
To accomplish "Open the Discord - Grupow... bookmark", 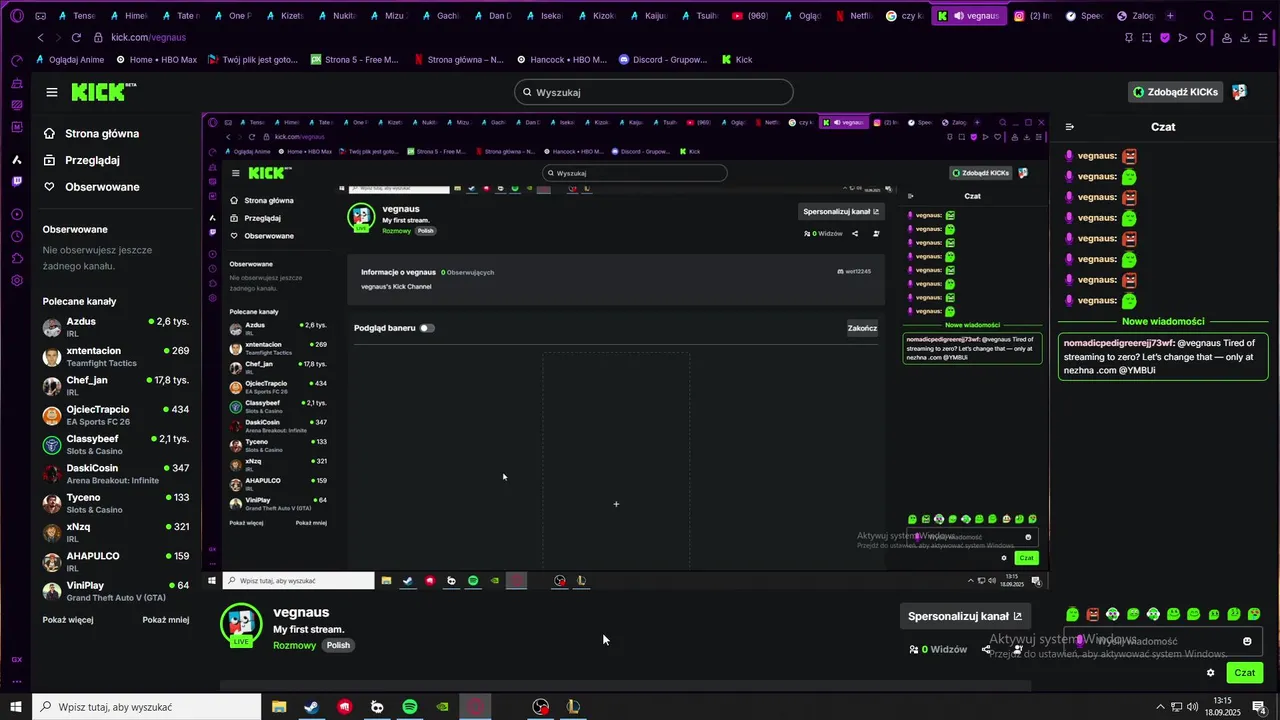I will (663, 60).
